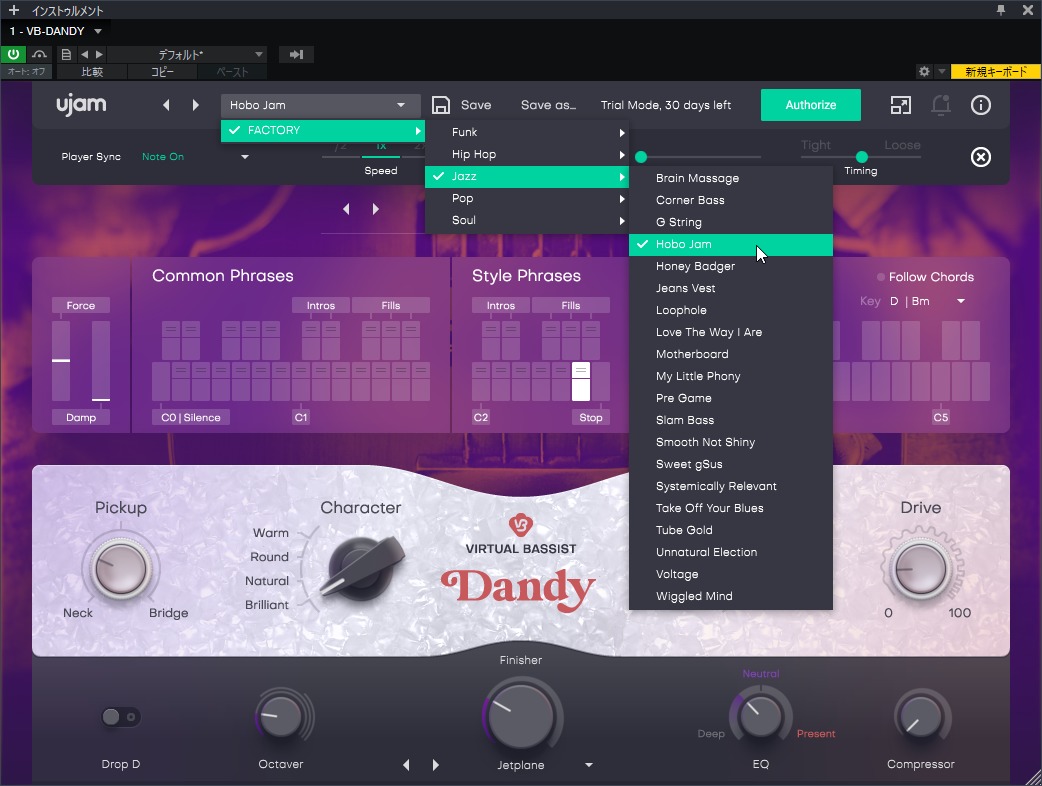Click the left arrow under Speed

(346, 209)
